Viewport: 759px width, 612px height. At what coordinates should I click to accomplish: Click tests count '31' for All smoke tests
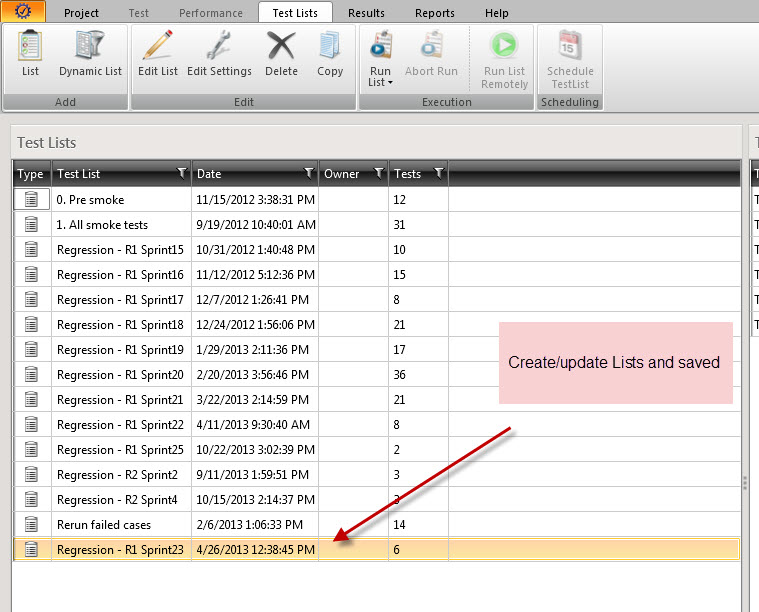click(399, 225)
